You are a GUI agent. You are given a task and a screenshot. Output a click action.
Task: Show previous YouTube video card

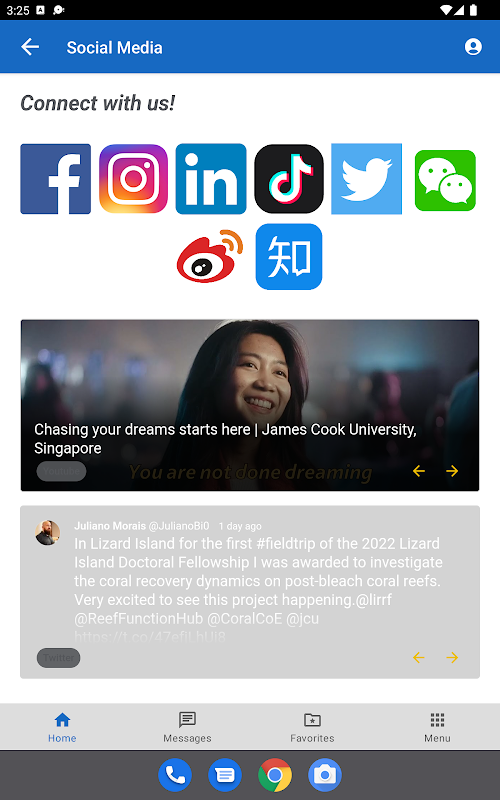coord(419,471)
